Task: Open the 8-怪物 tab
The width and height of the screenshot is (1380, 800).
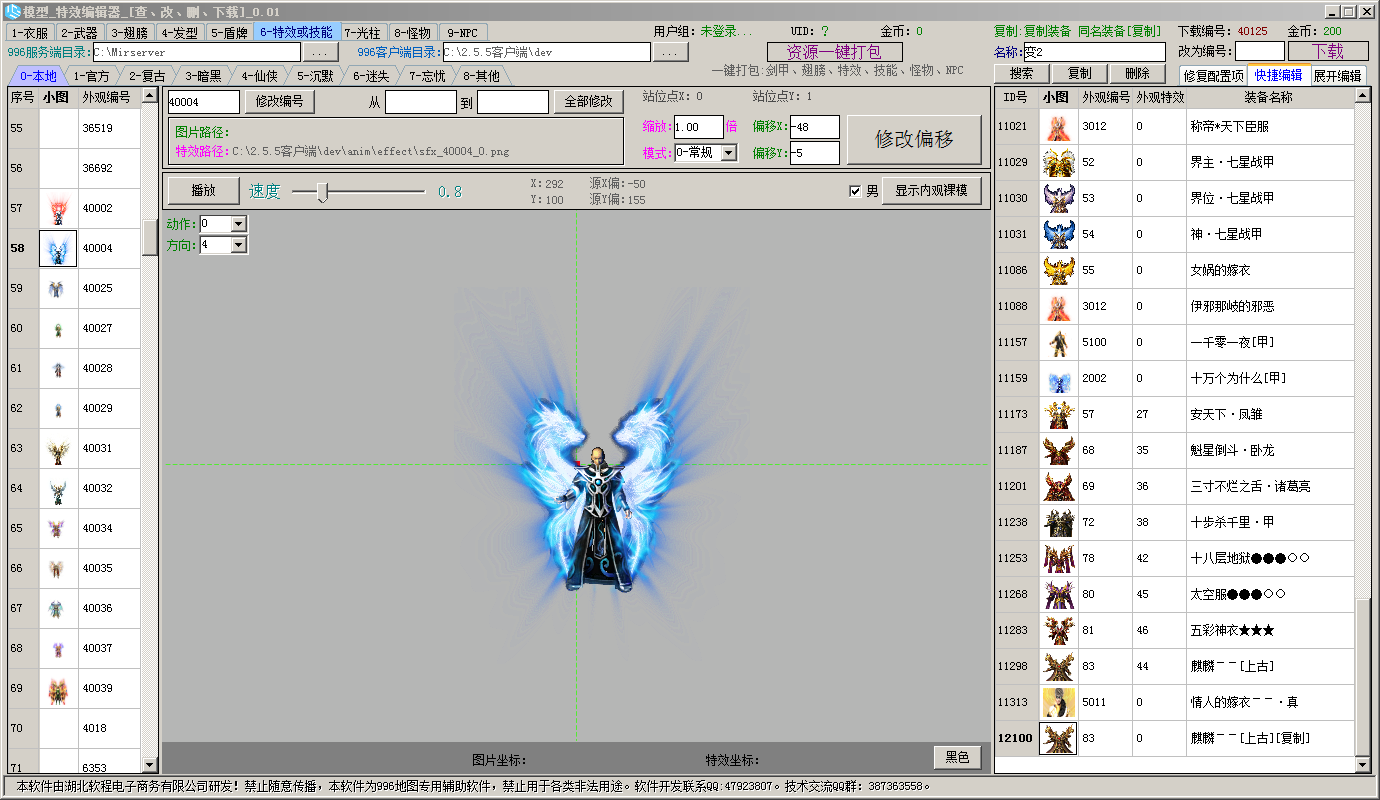Action: coord(411,32)
